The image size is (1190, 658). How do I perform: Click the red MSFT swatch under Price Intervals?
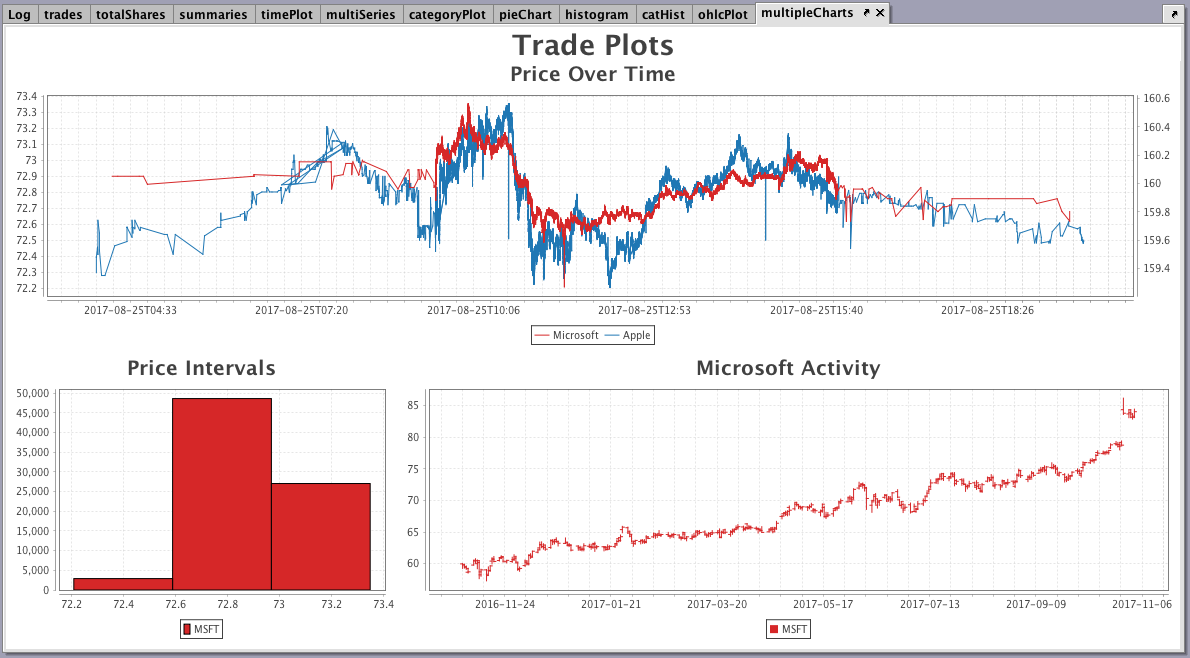pos(186,629)
